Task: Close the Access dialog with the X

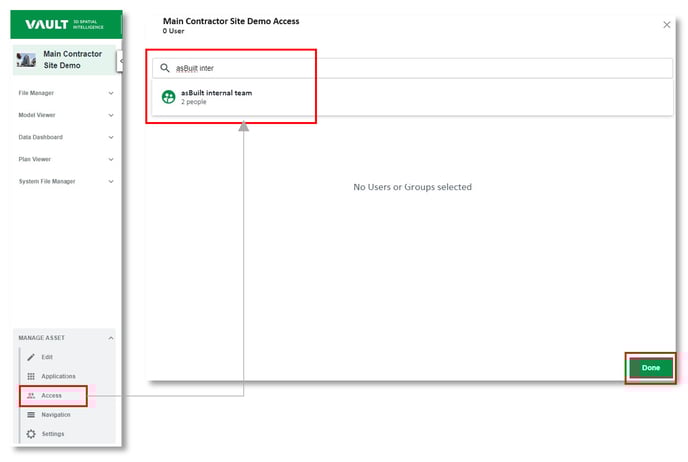Action: (666, 25)
